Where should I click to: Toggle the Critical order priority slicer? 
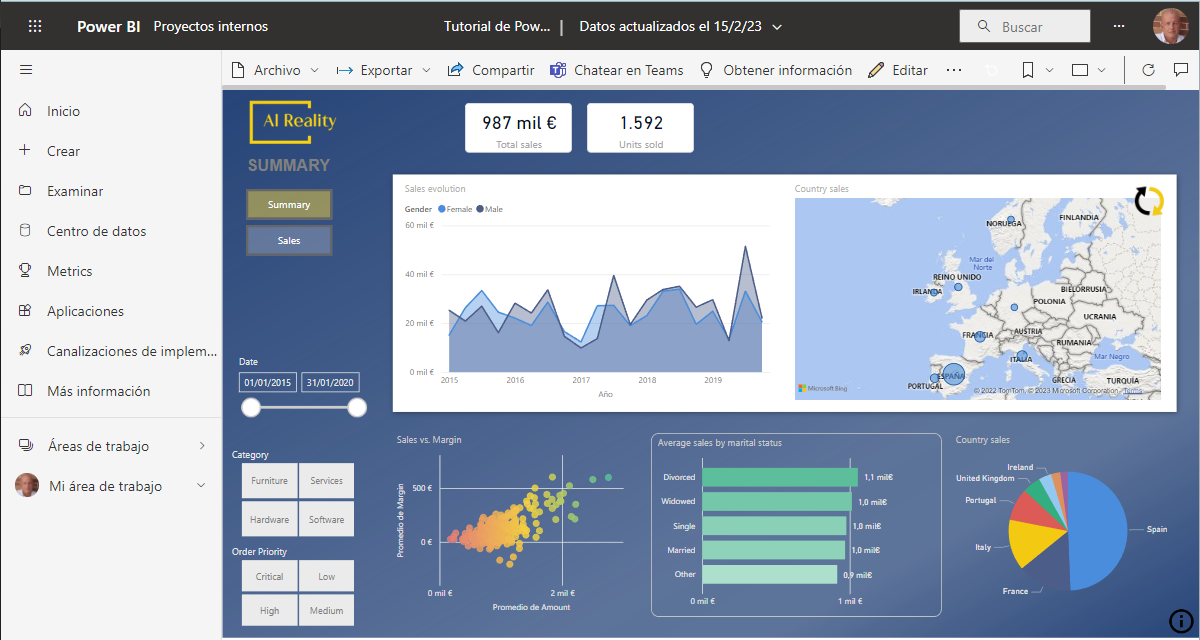tap(269, 577)
